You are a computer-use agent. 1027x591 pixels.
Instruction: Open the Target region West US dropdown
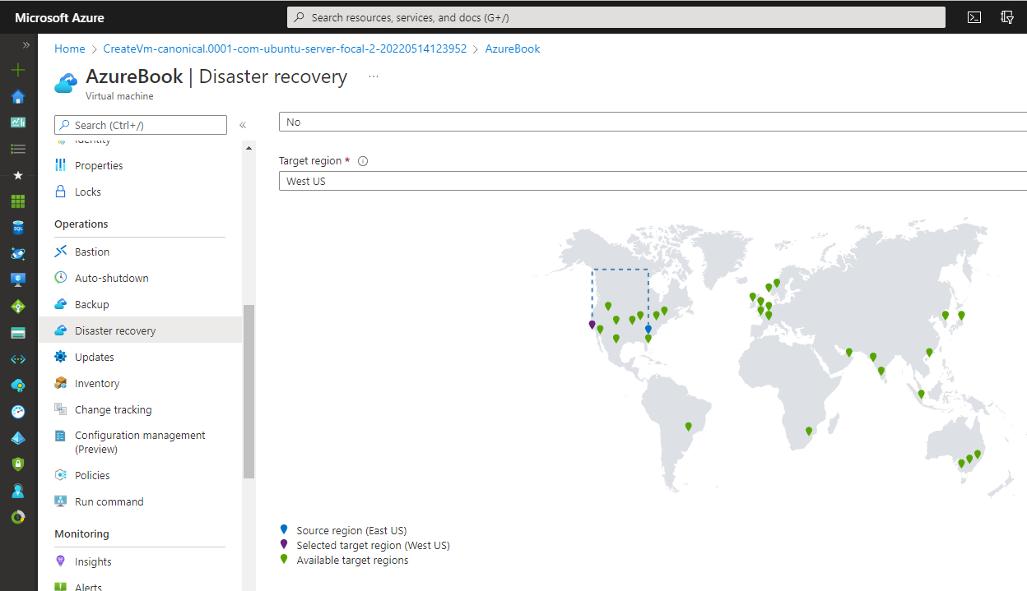(x=652, y=181)
